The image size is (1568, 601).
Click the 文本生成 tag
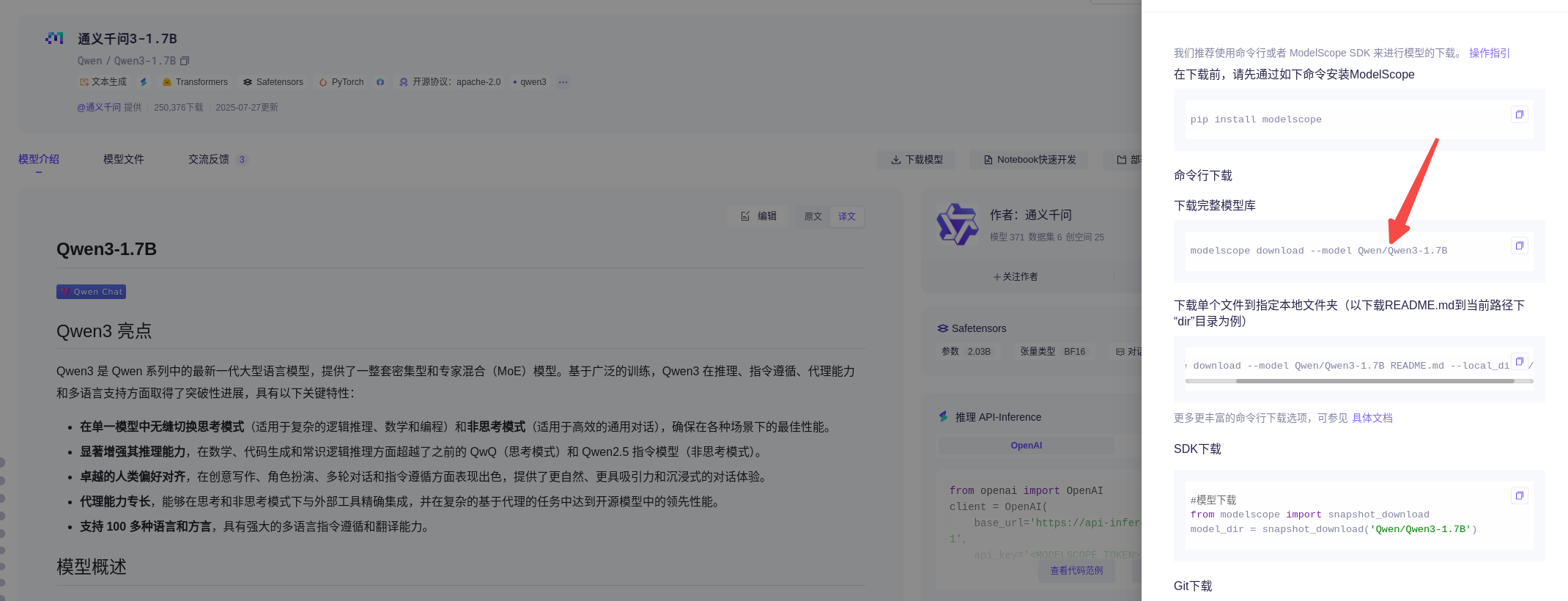pos(103,82)
